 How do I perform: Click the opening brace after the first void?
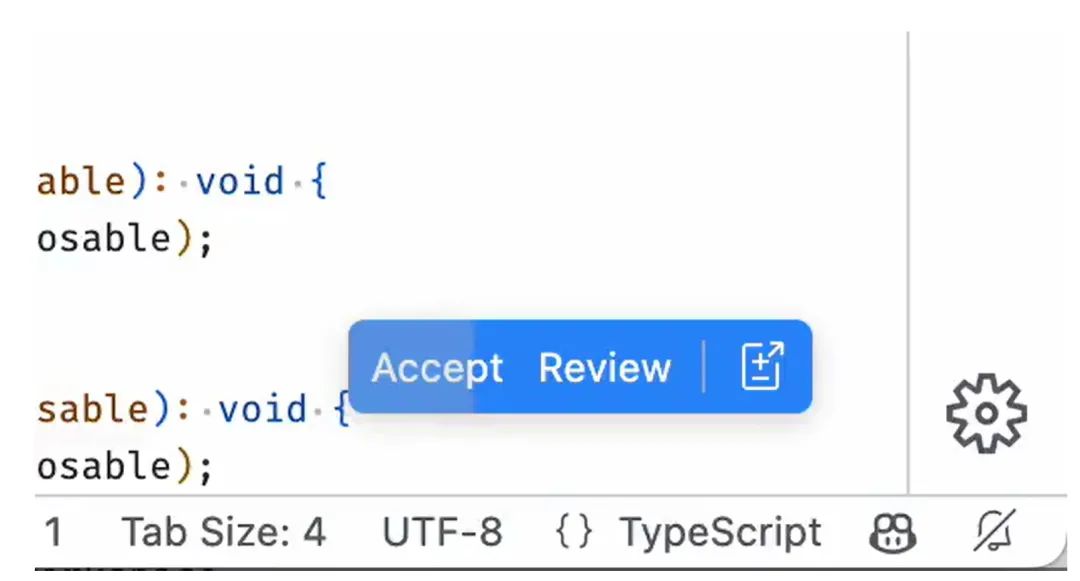pyautogui.click(x=319, y=182)
